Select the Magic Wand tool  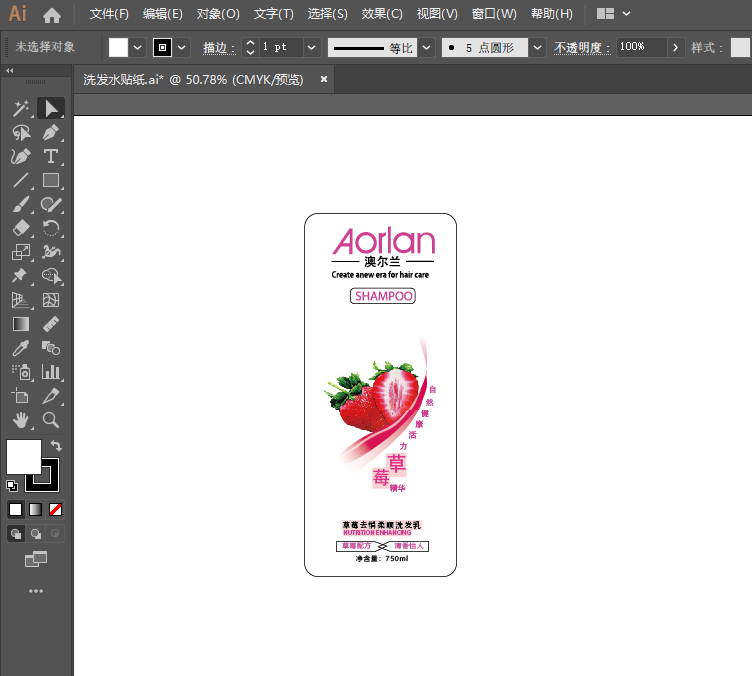click(20, 108)
